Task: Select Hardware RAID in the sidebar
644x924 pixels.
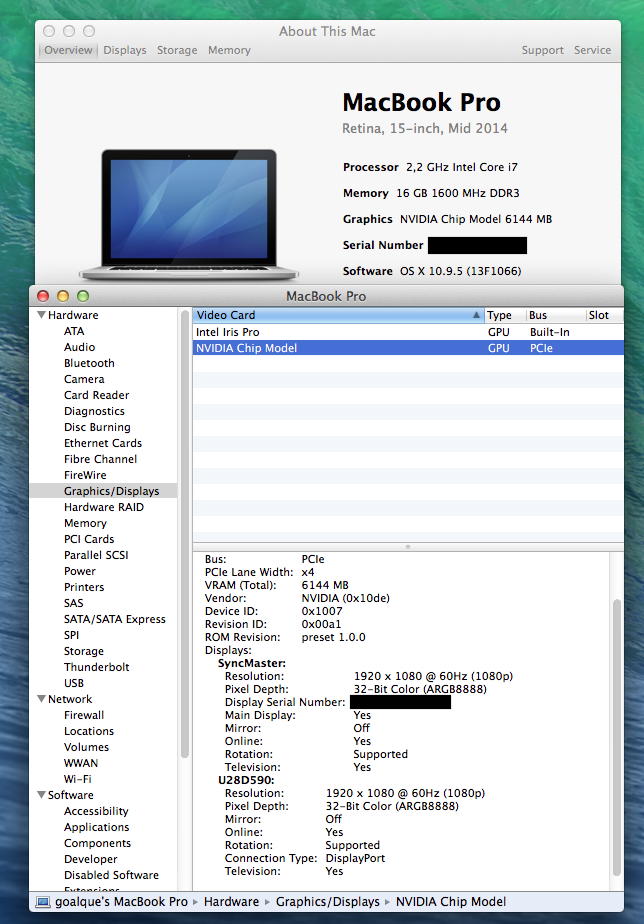Action: (104, 507)
